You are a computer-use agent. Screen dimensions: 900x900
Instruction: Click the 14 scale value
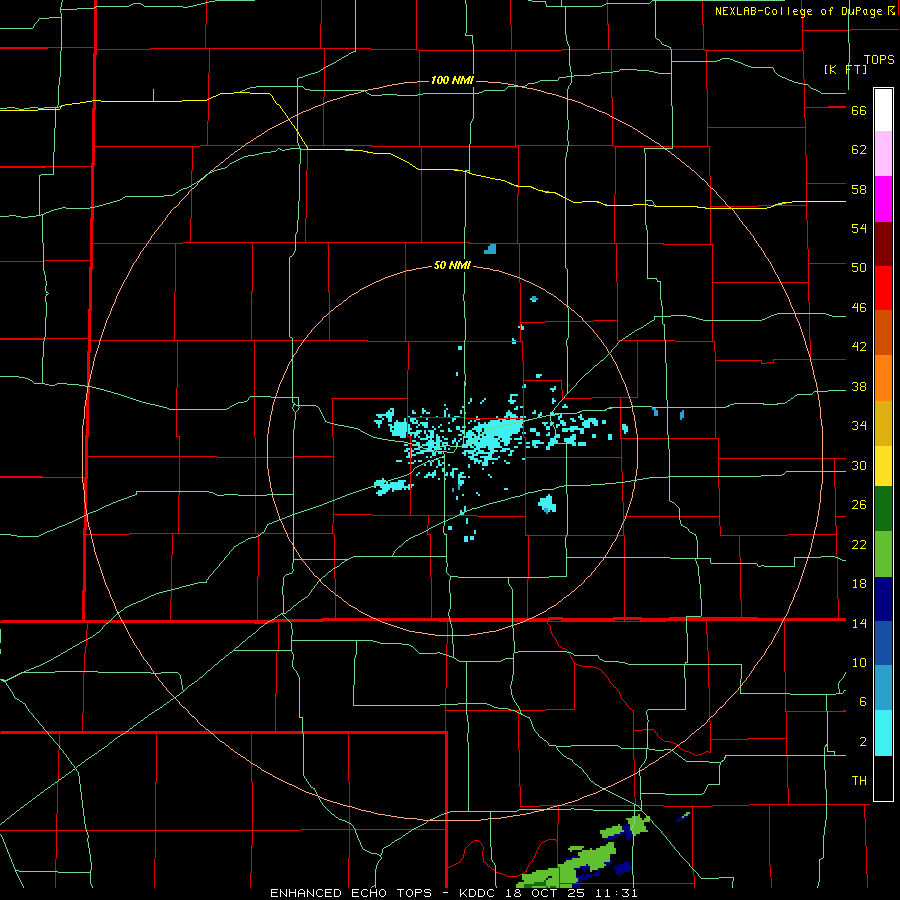pyautogui.click(x=859, y=623)
